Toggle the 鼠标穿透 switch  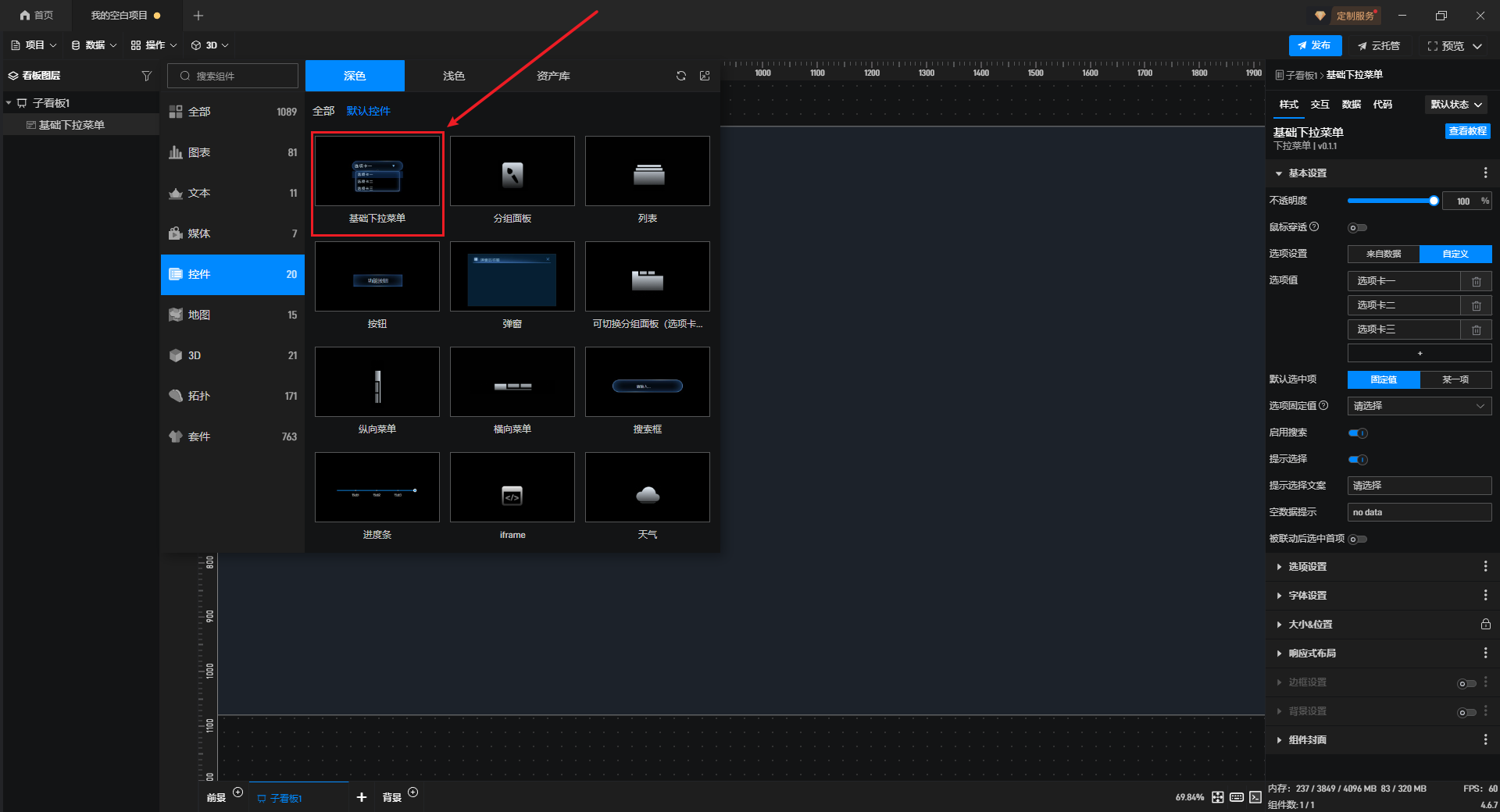coord(1357,228)
